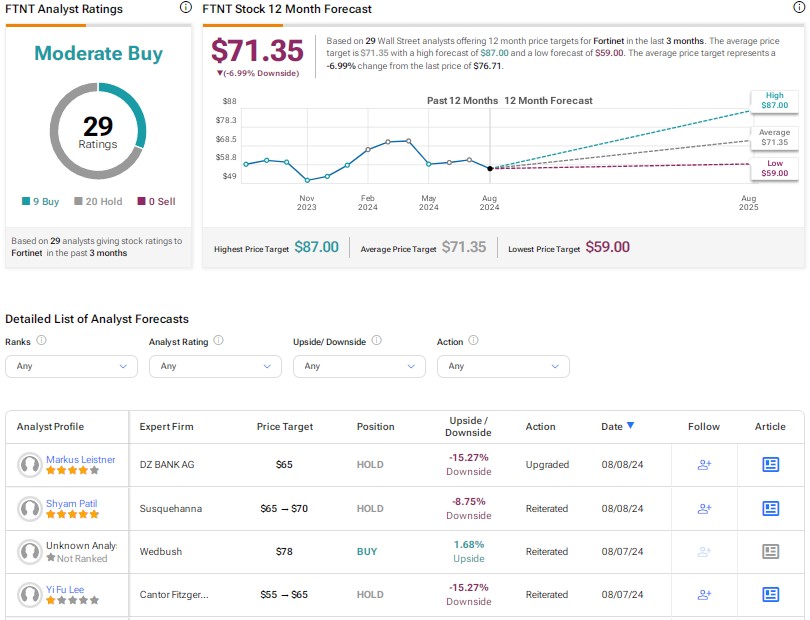Click info icon next to Analyst Rating filter

218,341
